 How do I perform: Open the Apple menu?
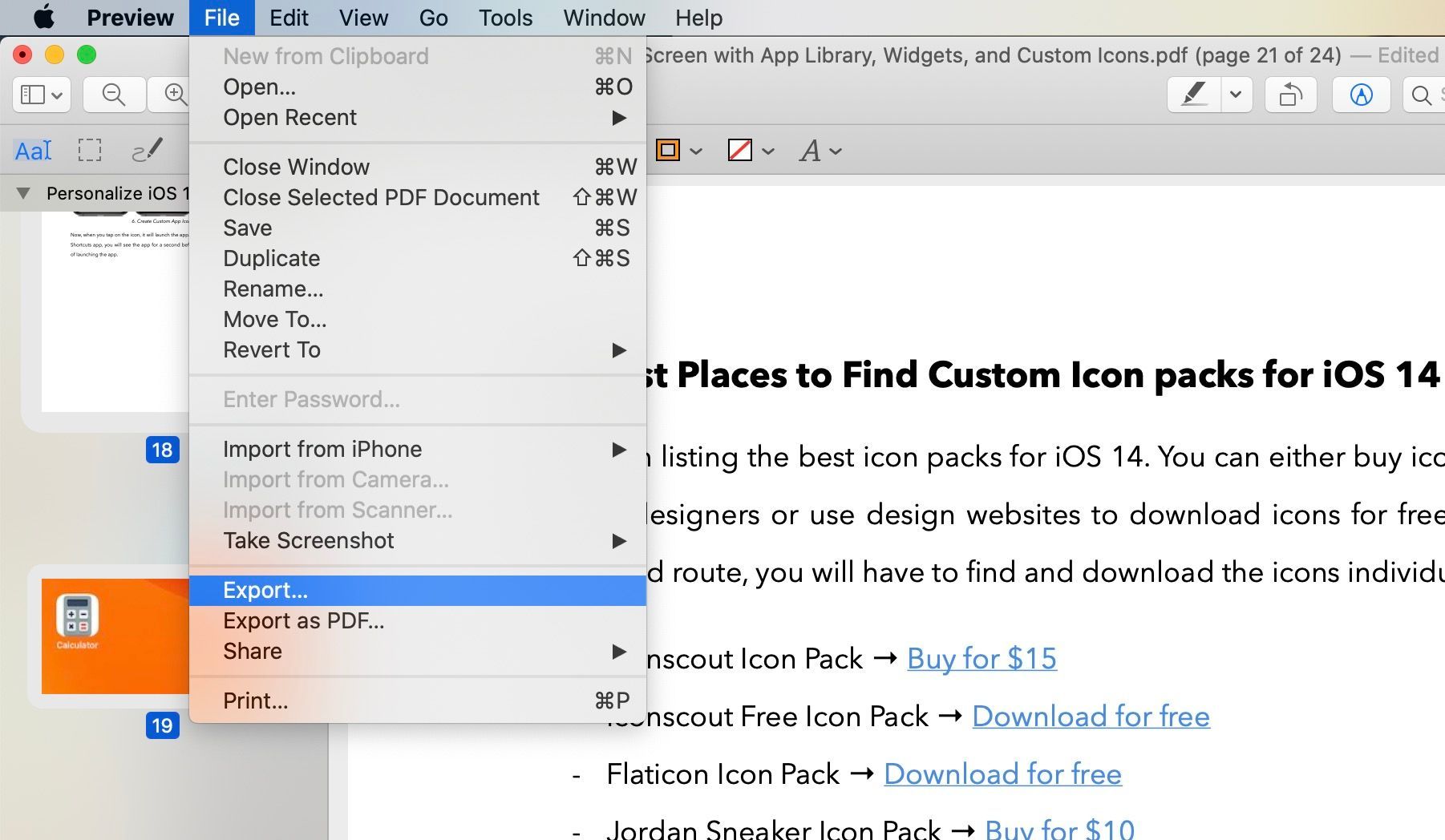pyautogui.click(x=43, y=17)
